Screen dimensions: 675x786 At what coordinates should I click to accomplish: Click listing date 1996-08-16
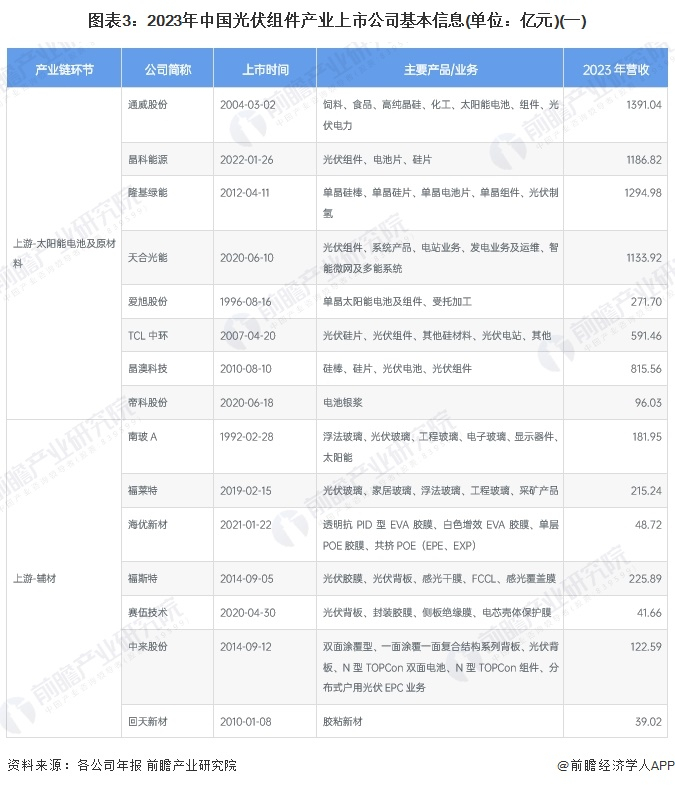coord(245,302)
